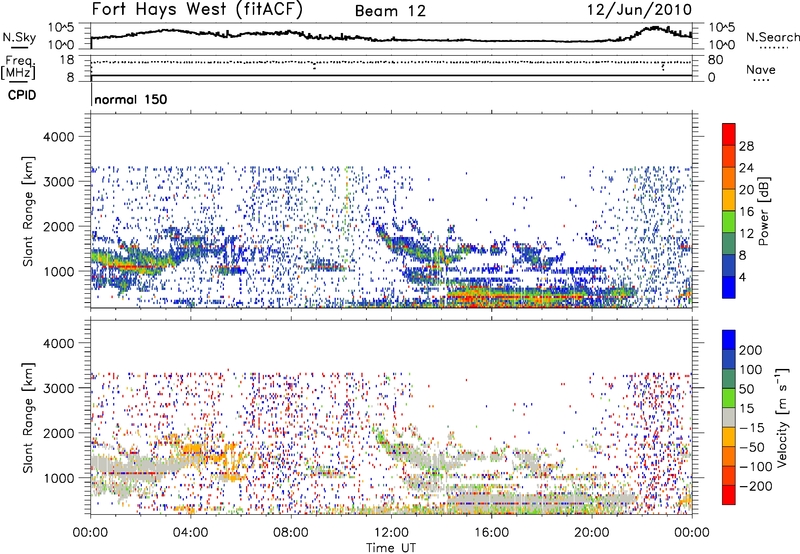Pick the gray segment of Velocity colorbar
The image size is (800, 554).
pyautogui.click(x=729, y=417)
